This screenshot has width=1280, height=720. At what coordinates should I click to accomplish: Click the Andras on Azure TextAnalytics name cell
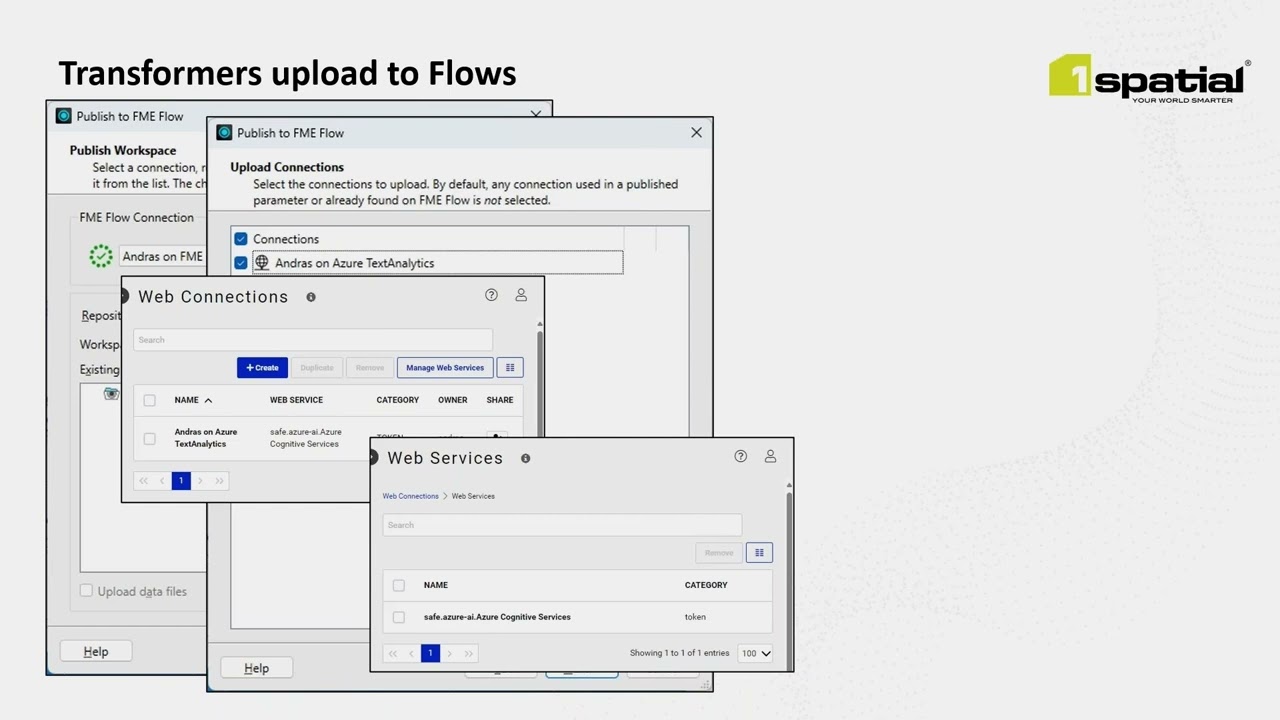click(x=206, y=438)
